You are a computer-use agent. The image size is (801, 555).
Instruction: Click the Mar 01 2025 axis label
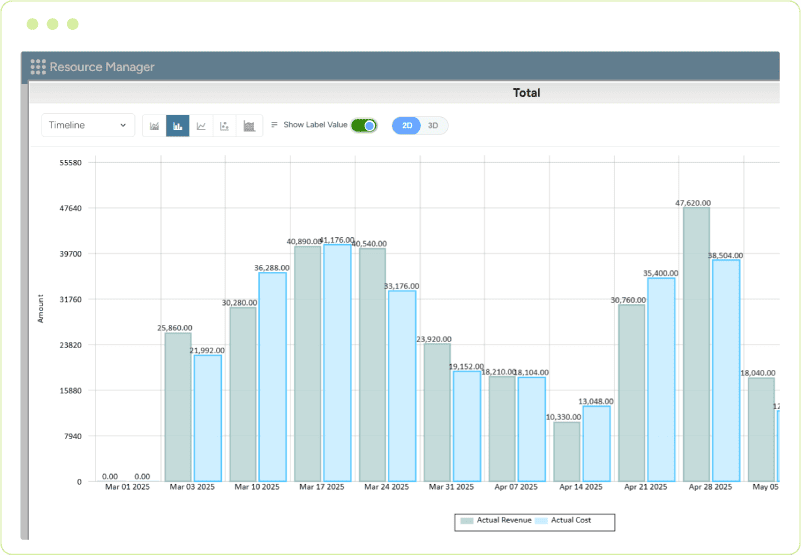(x=127, y=487)
